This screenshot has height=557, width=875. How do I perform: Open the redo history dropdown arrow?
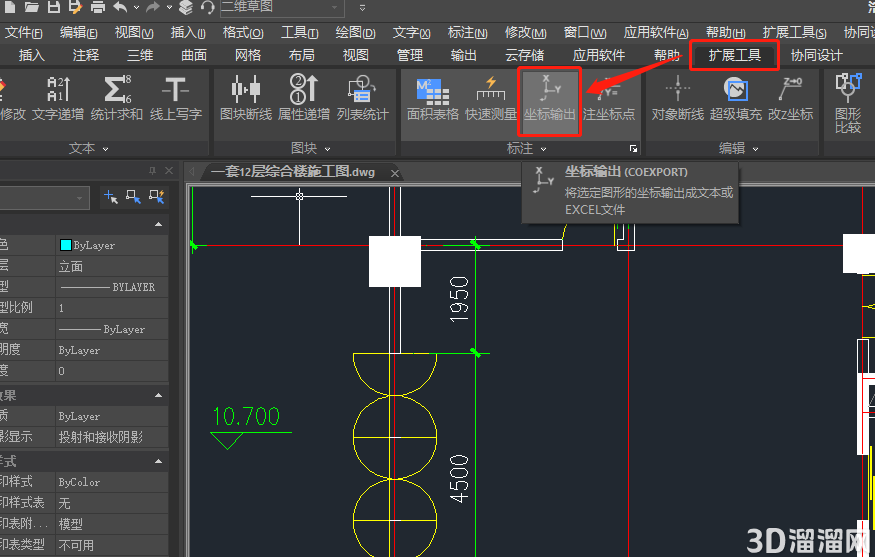pos(169,7)
